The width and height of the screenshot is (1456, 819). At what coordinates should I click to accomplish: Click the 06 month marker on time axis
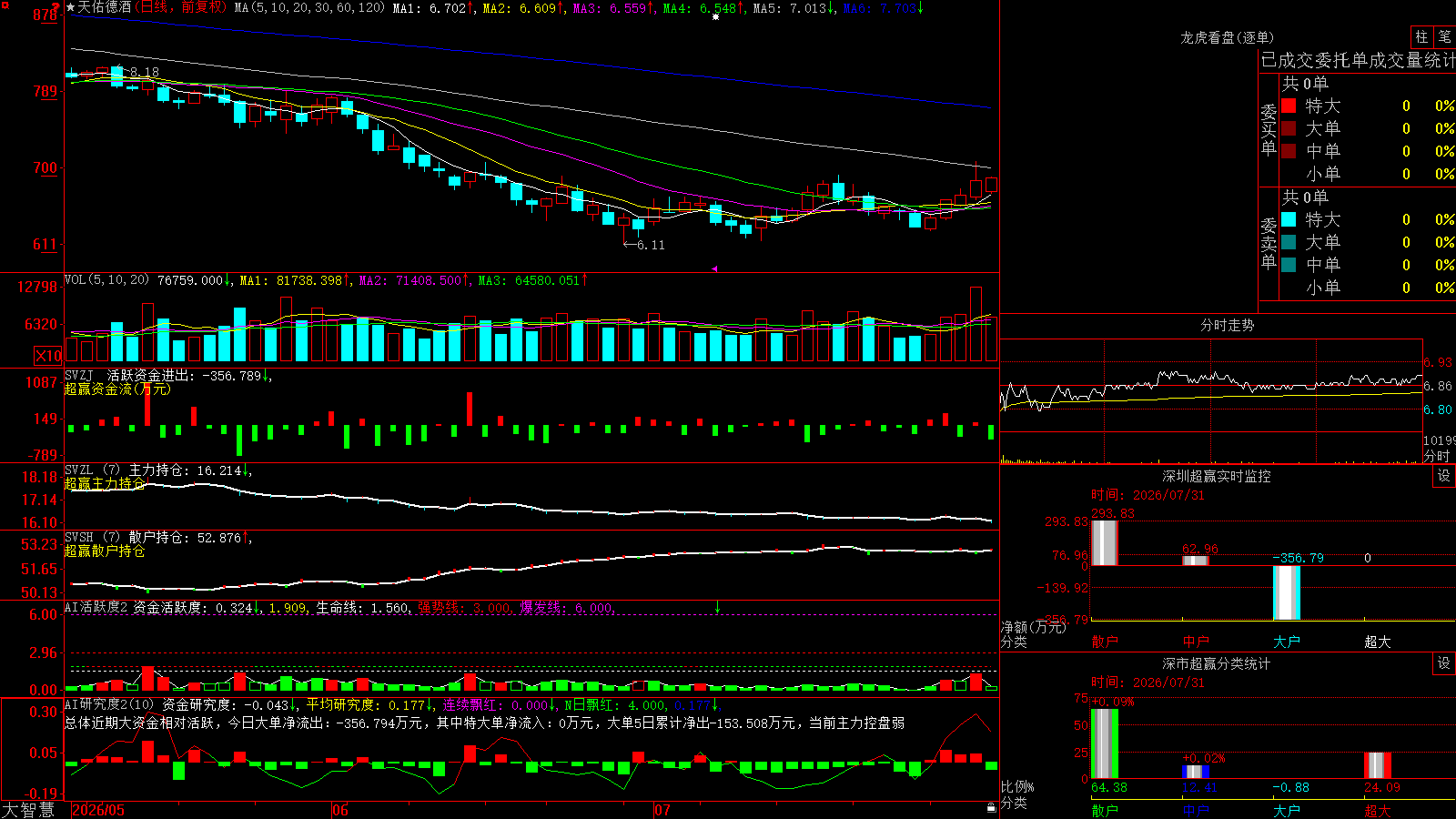(x=340, y=810)
